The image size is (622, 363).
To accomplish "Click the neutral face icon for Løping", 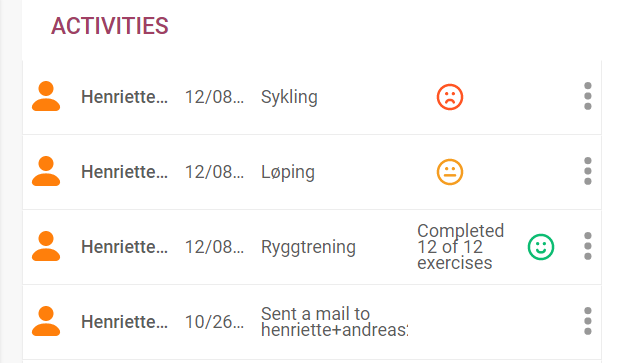I will pos(450,172).
